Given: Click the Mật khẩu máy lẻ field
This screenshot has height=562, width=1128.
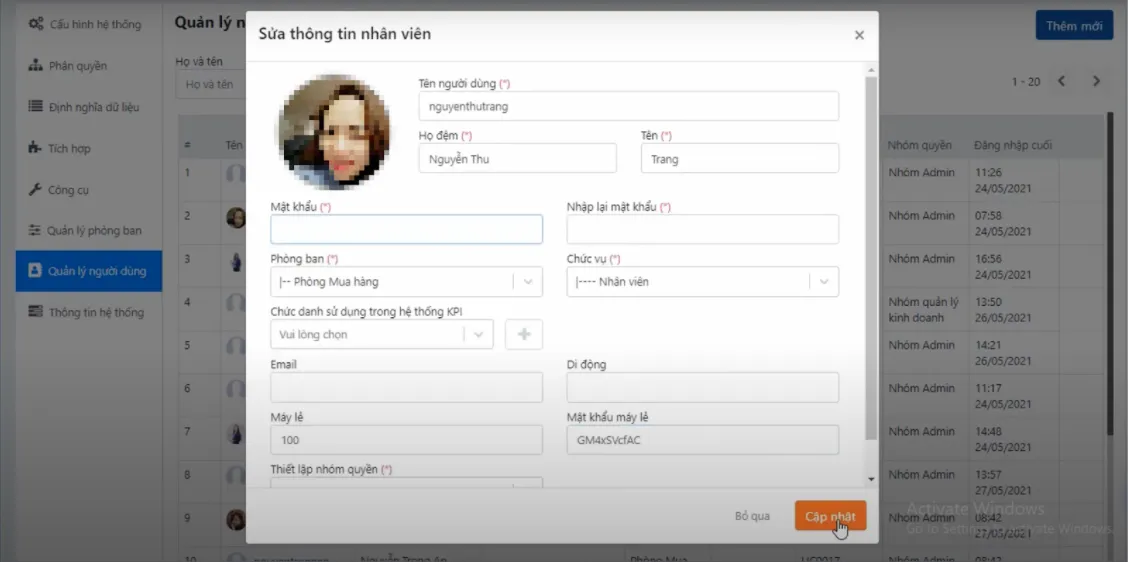Looking at the screenshot, I should pos(703,440).
